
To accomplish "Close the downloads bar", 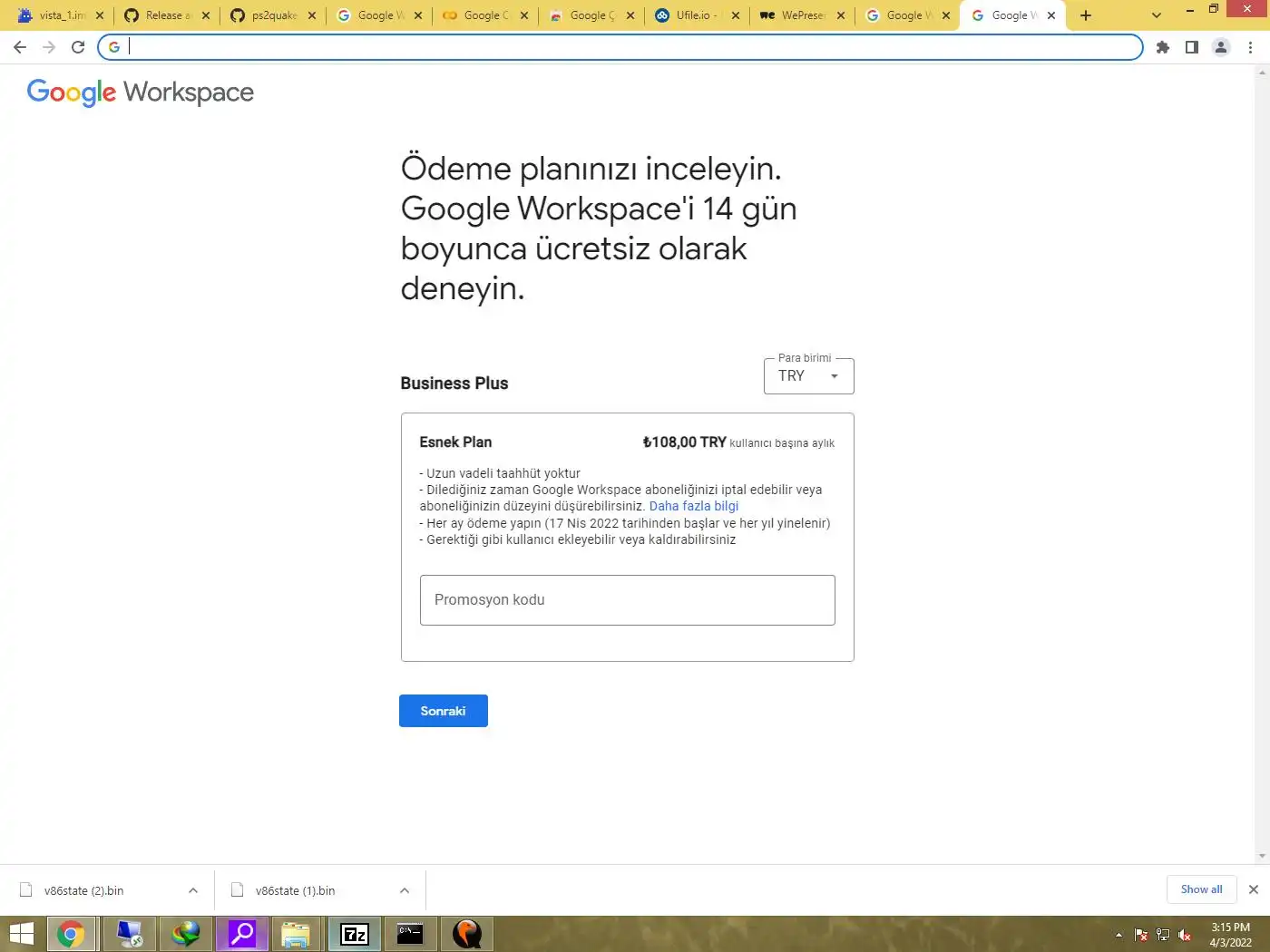I will tap(1254, 889).
